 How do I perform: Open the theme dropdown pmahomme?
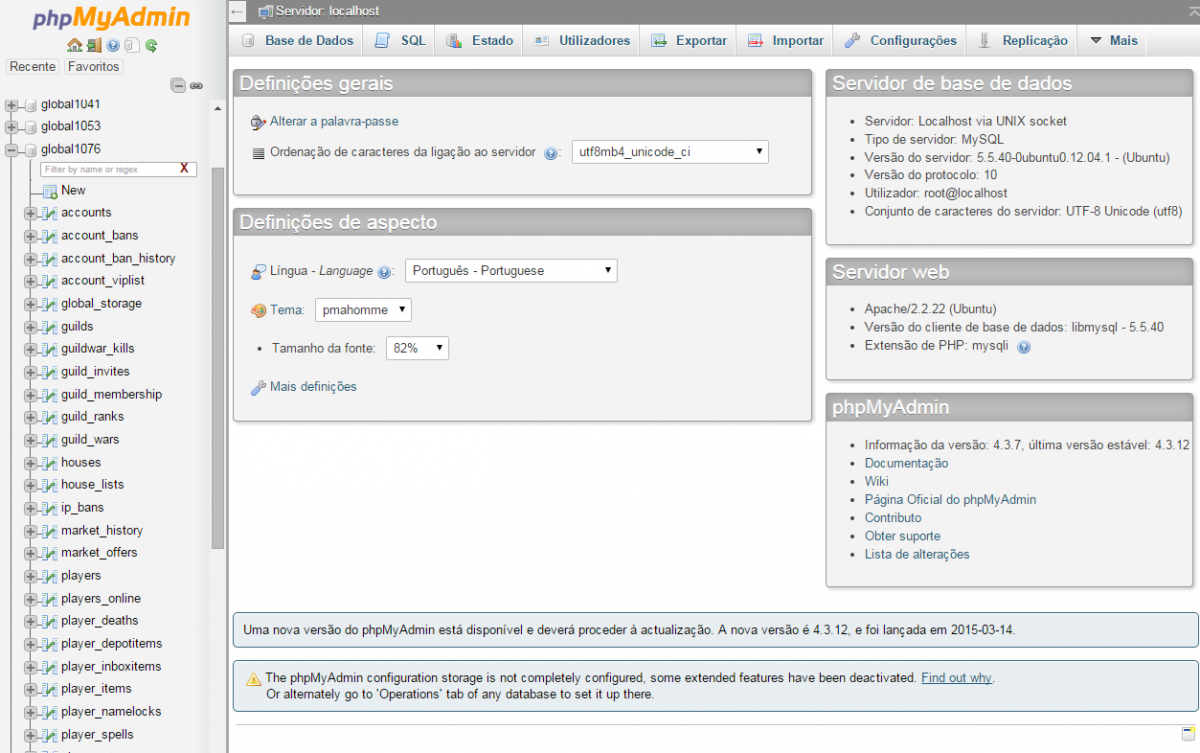pos(363,310)
